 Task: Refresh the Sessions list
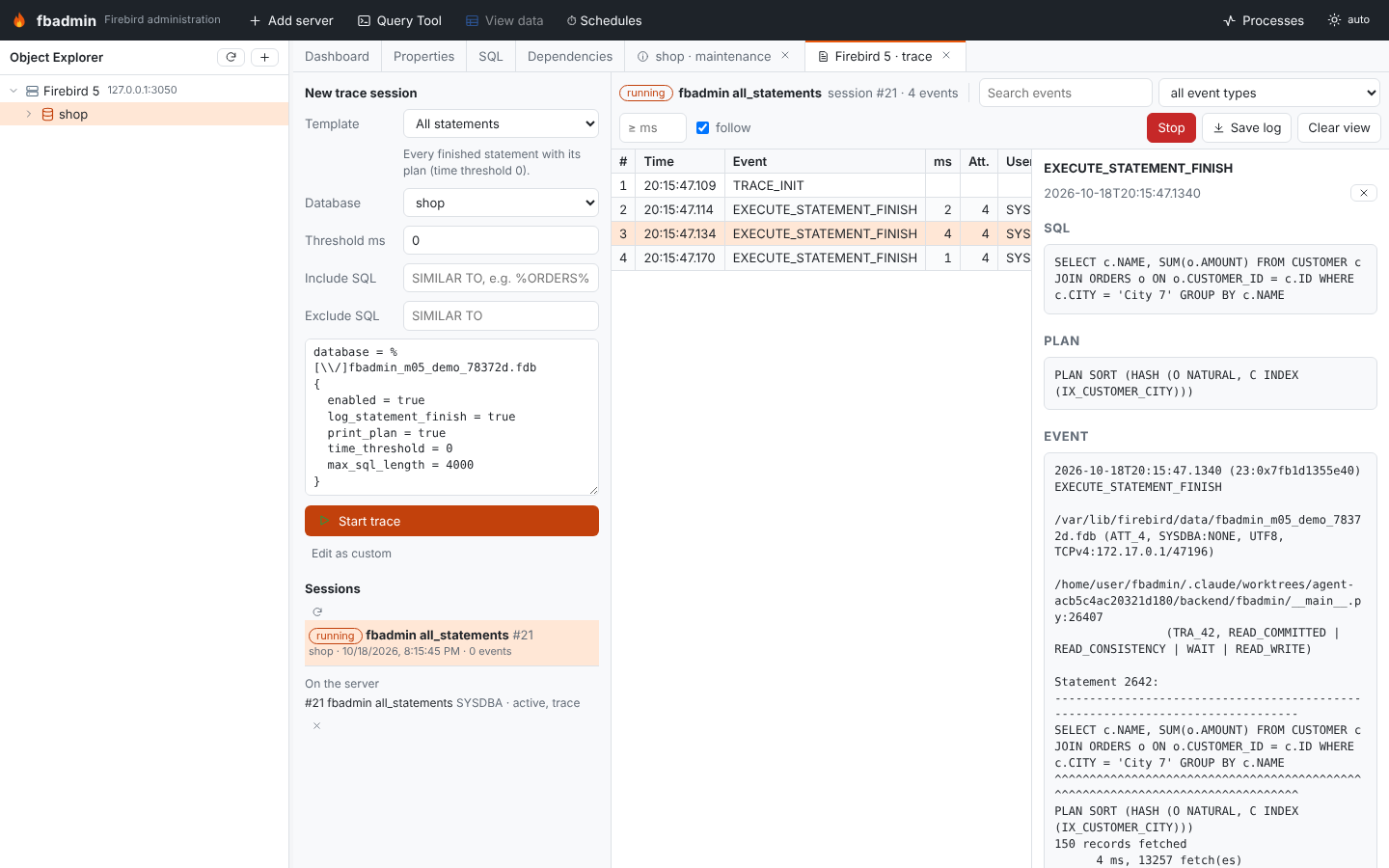[317, 611]
